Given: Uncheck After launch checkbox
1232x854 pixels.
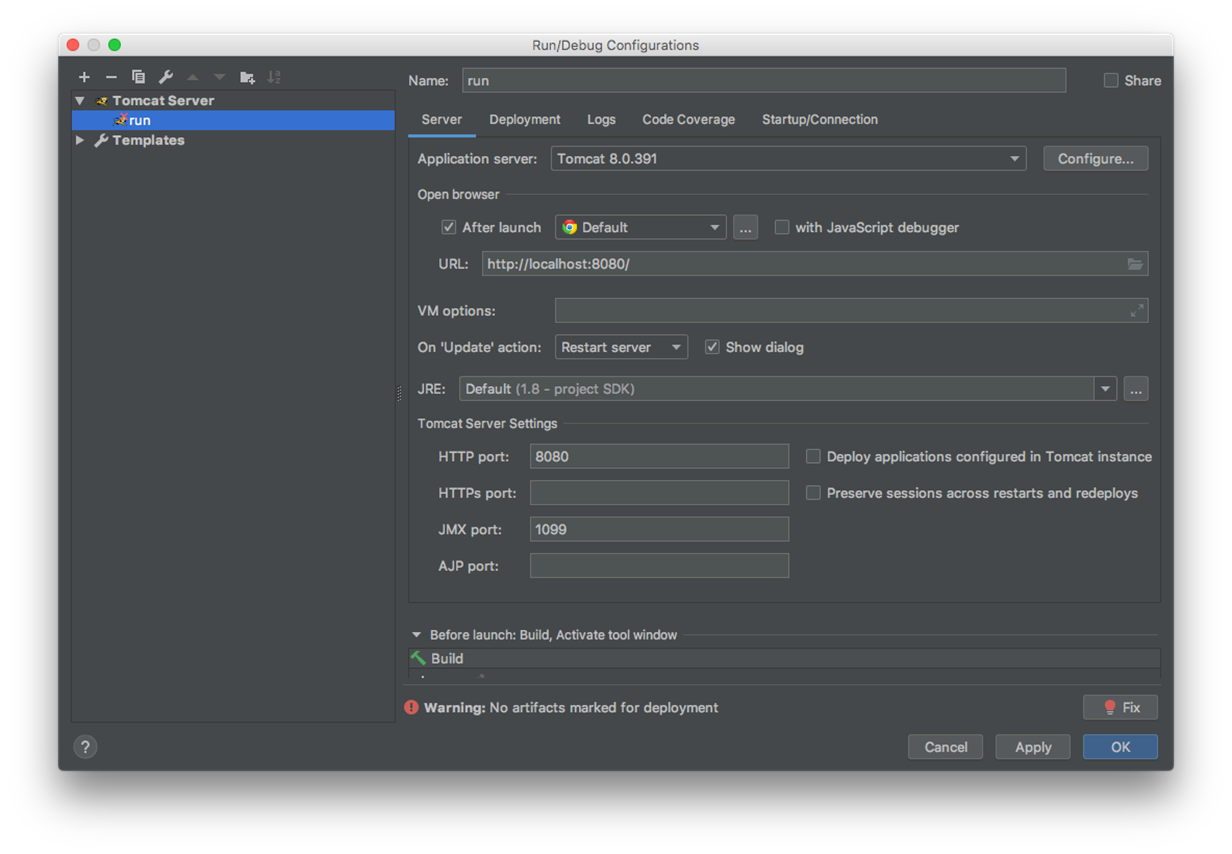Looking at the screenshot, I should pos(449,227).
